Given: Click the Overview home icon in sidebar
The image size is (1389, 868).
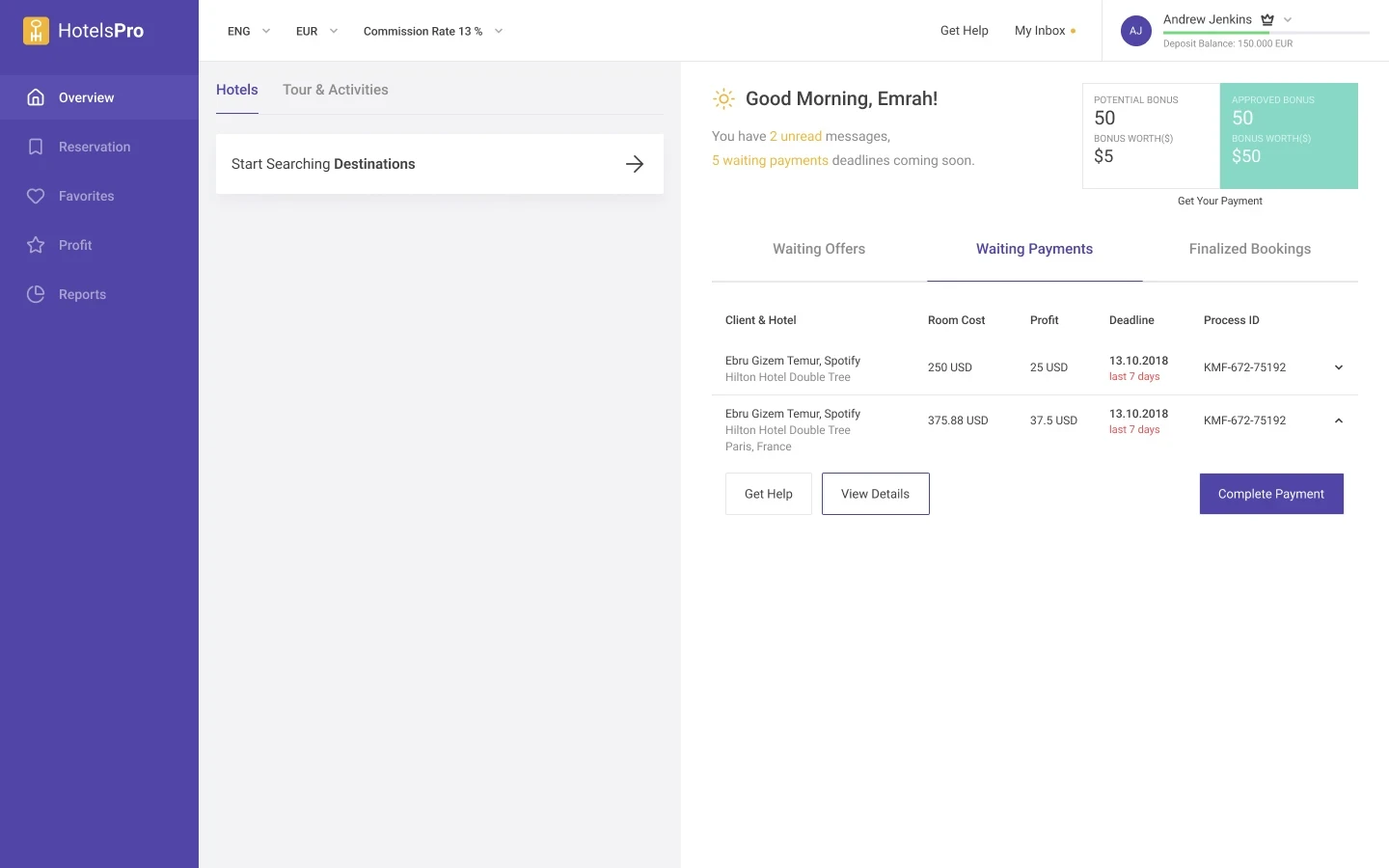Looking at the screenshot, I should point(36,97).
